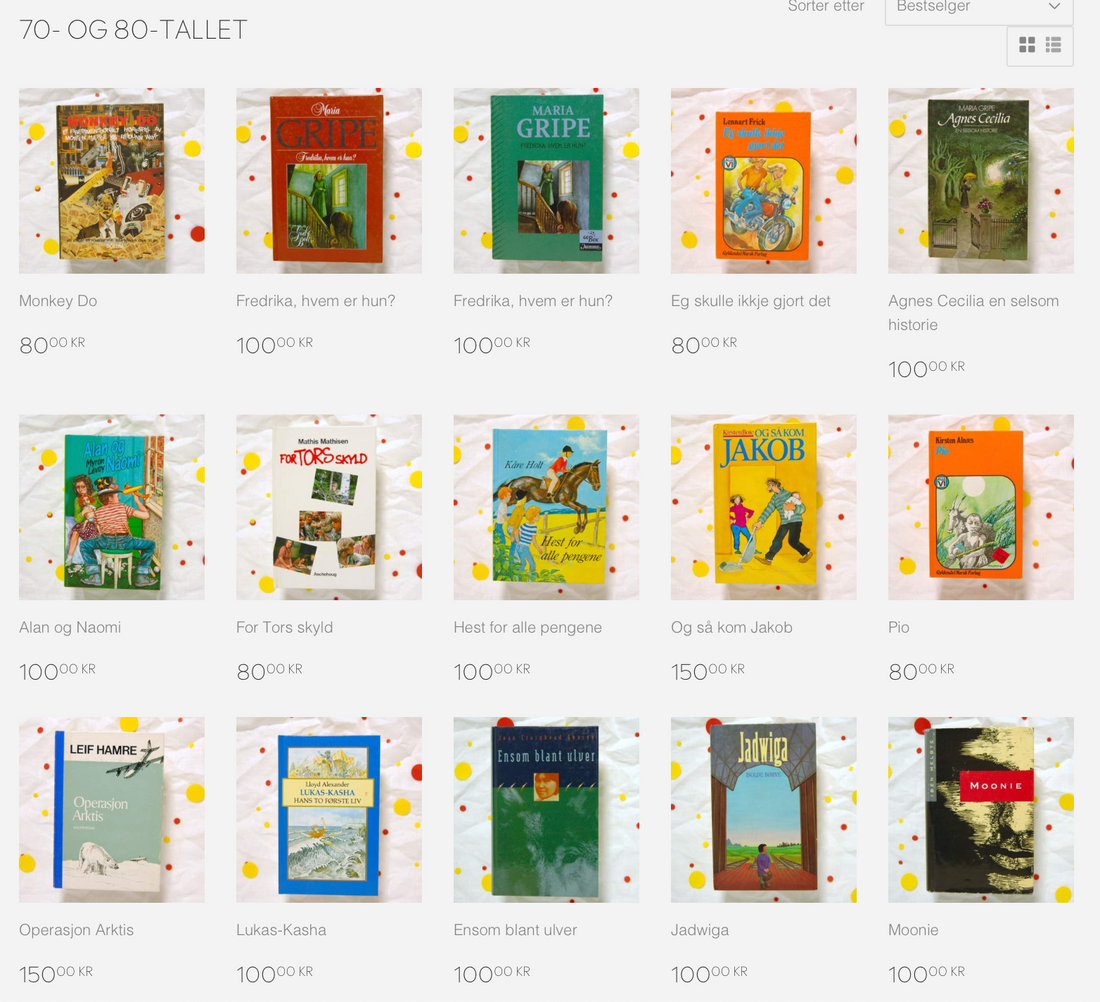Click the Bestselger dropdown chevron arrow
This screenshot has height=1002, width=1100.
[x=1054, y=7]
